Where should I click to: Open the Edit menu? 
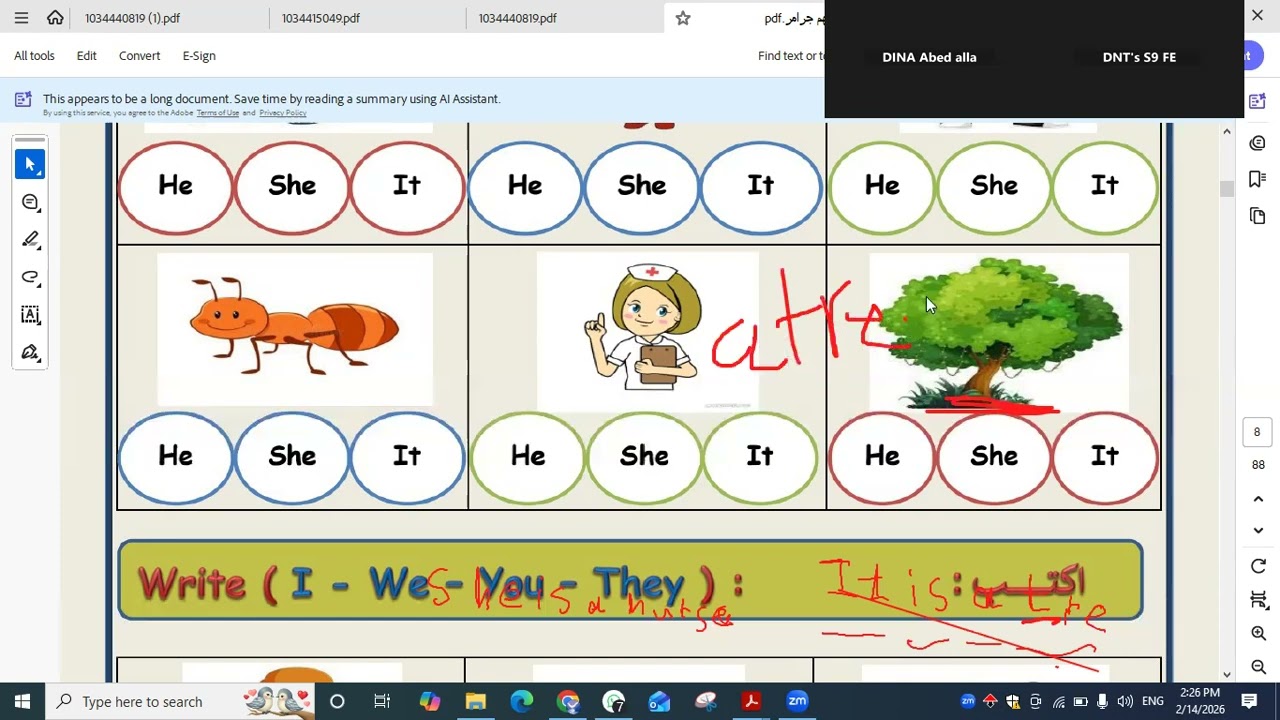coord(87,56)
